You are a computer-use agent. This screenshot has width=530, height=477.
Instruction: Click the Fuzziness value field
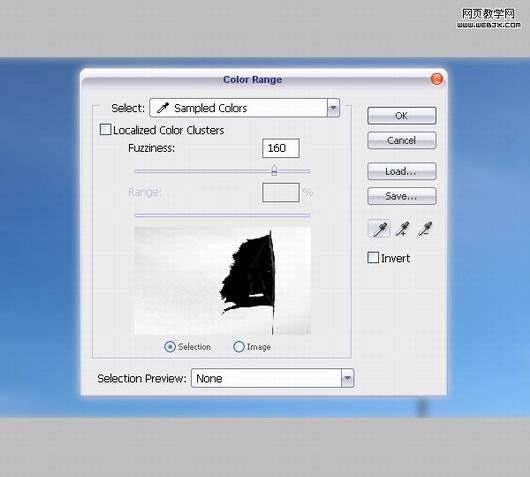pos(281,148)
